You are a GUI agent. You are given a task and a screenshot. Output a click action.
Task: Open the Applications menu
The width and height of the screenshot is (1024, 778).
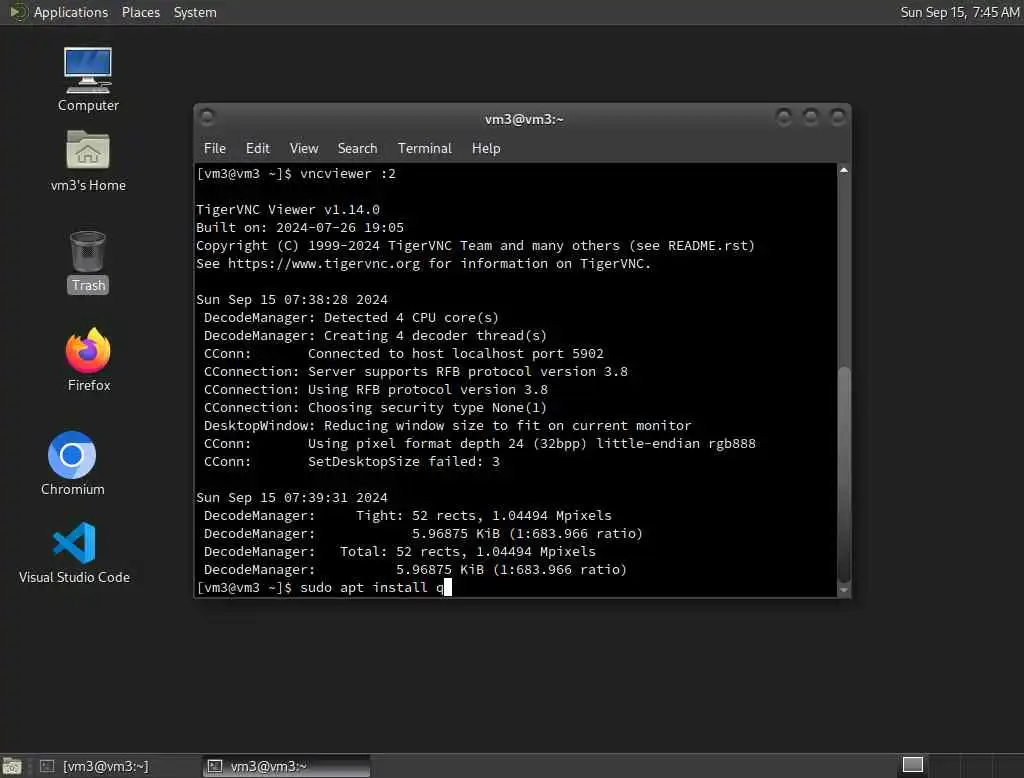tap(71, 12)
